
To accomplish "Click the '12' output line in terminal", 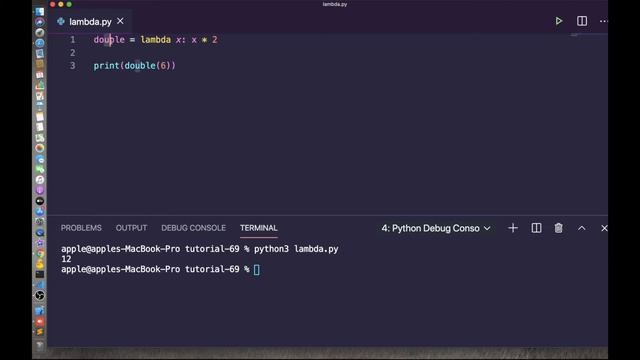I will [66, 259].
